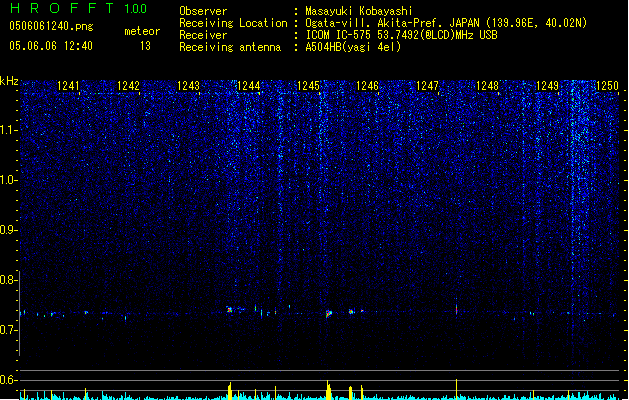Image resolution: width=629 pixels, height=400 pixels.
Task: Click the 'Observer' field label
Action: [x=203, y=11]
